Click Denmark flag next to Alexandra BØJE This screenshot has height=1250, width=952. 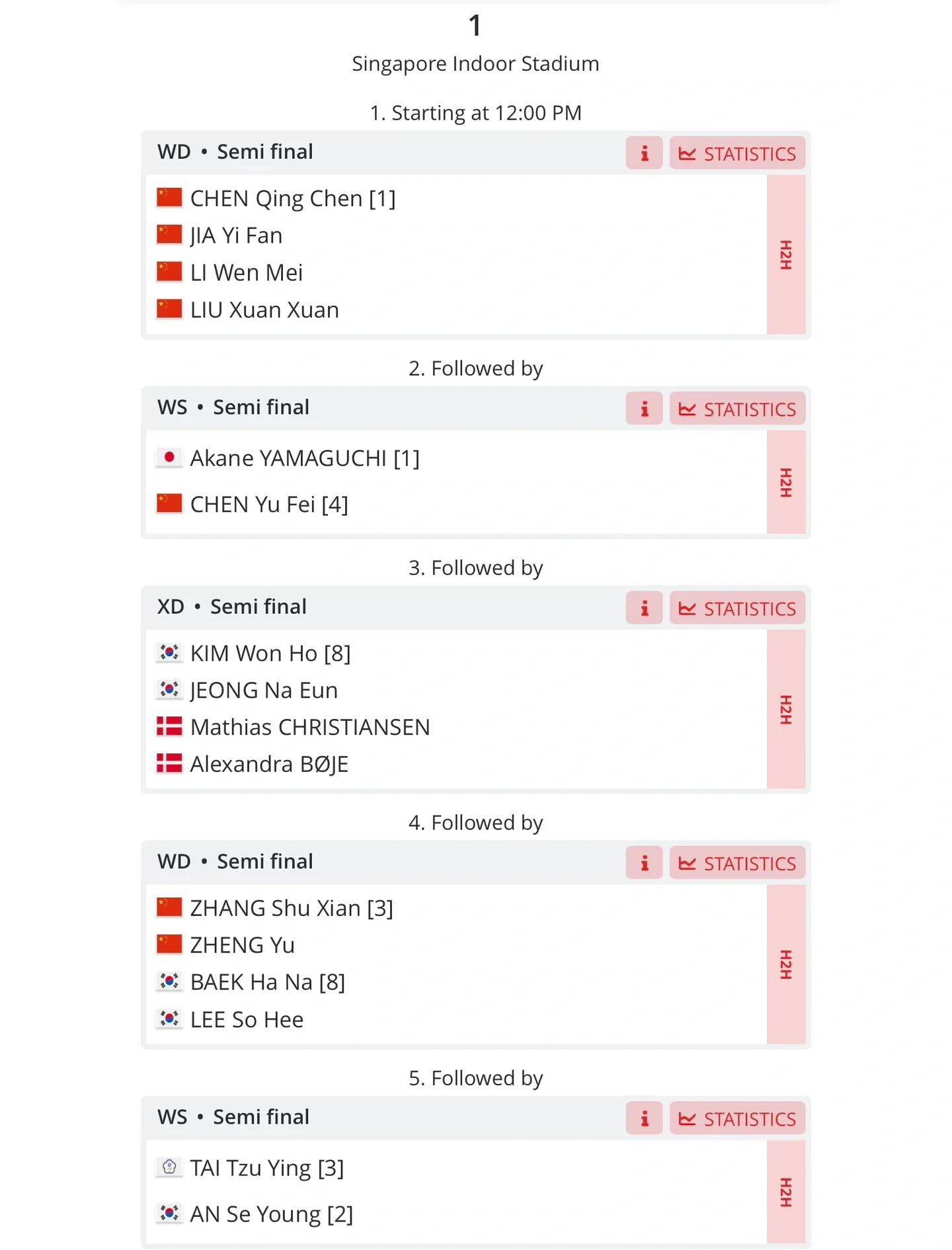coord(169,764)
